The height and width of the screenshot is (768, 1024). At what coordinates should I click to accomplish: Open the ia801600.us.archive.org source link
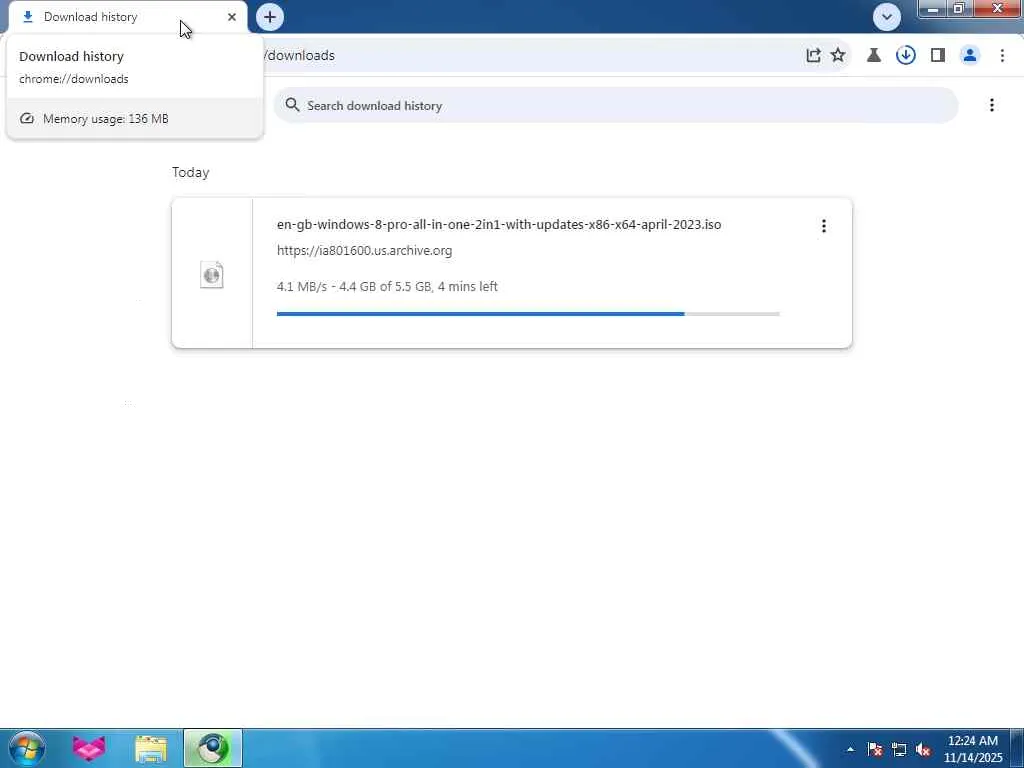click(364, 251)
